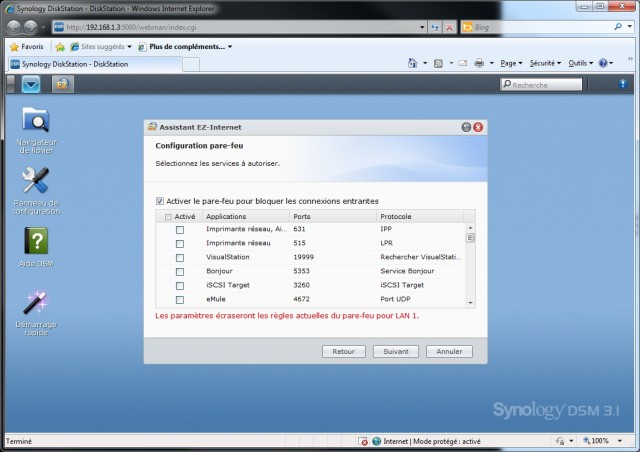640x452 pixels.
Task: Enable the eMule port 4672 checkbox
Action: (180, 300)
